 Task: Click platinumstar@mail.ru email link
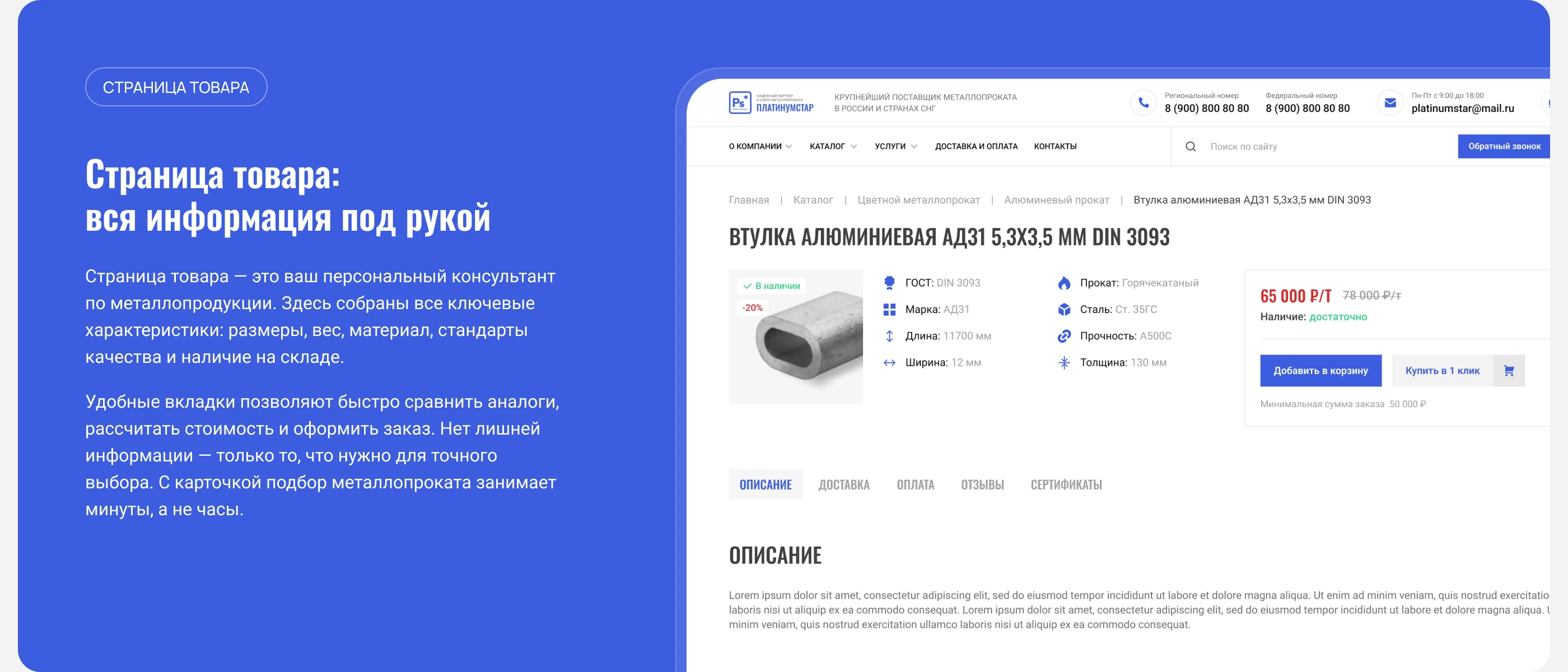(1462, 108)
